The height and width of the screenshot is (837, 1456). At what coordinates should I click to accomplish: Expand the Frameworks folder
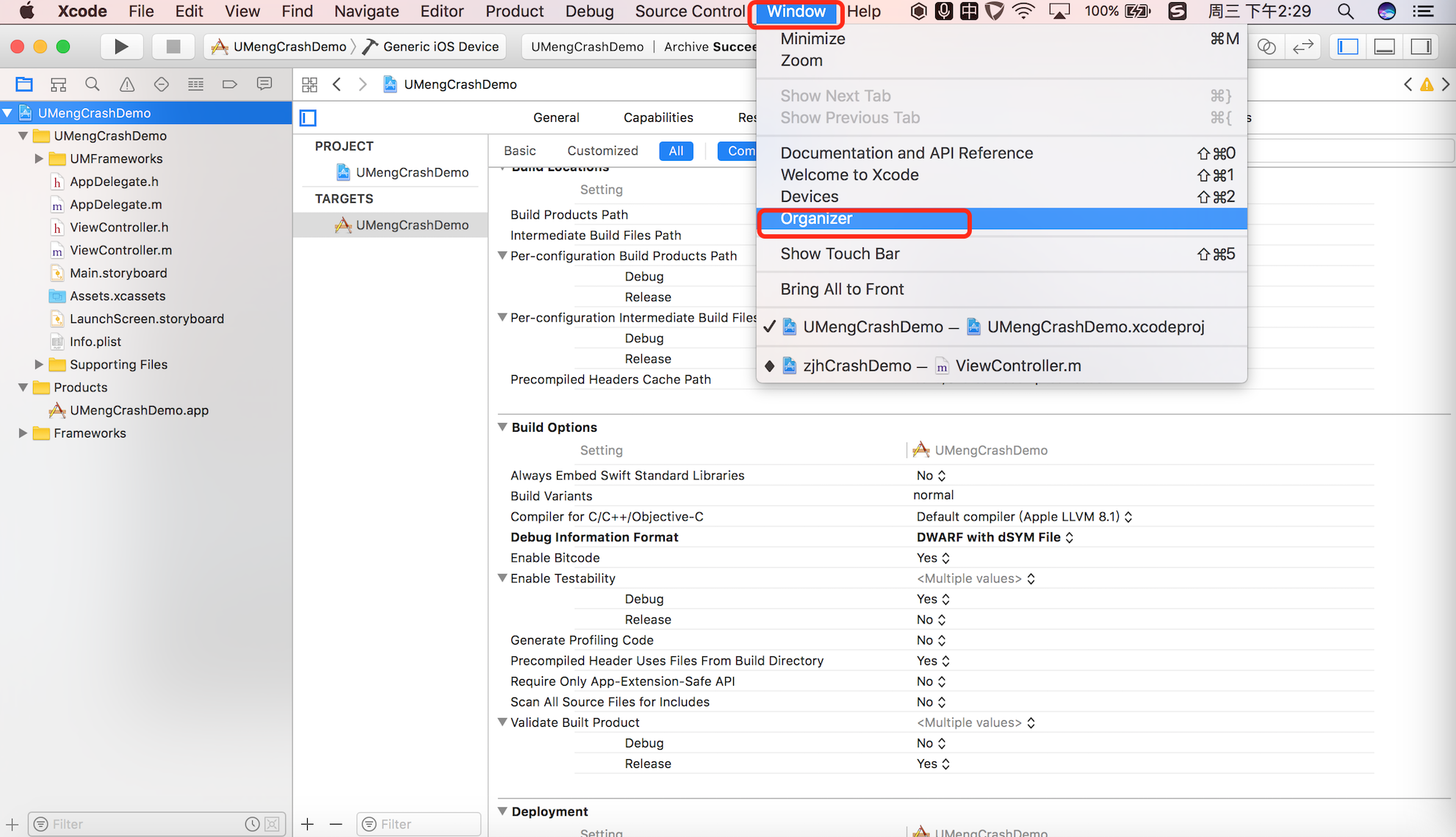[x=23, y=433]
